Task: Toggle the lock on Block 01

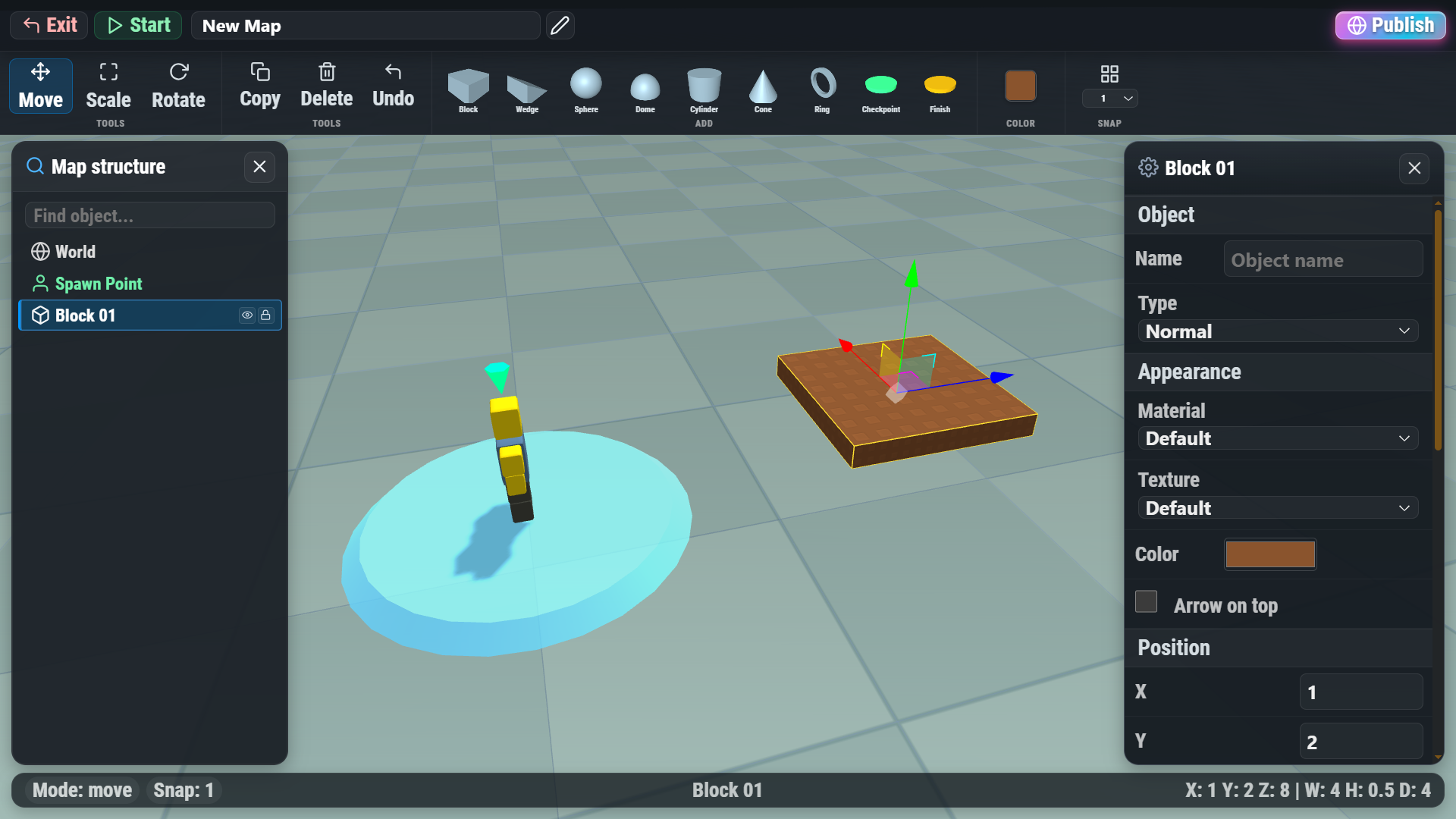Action: point(265,315)
